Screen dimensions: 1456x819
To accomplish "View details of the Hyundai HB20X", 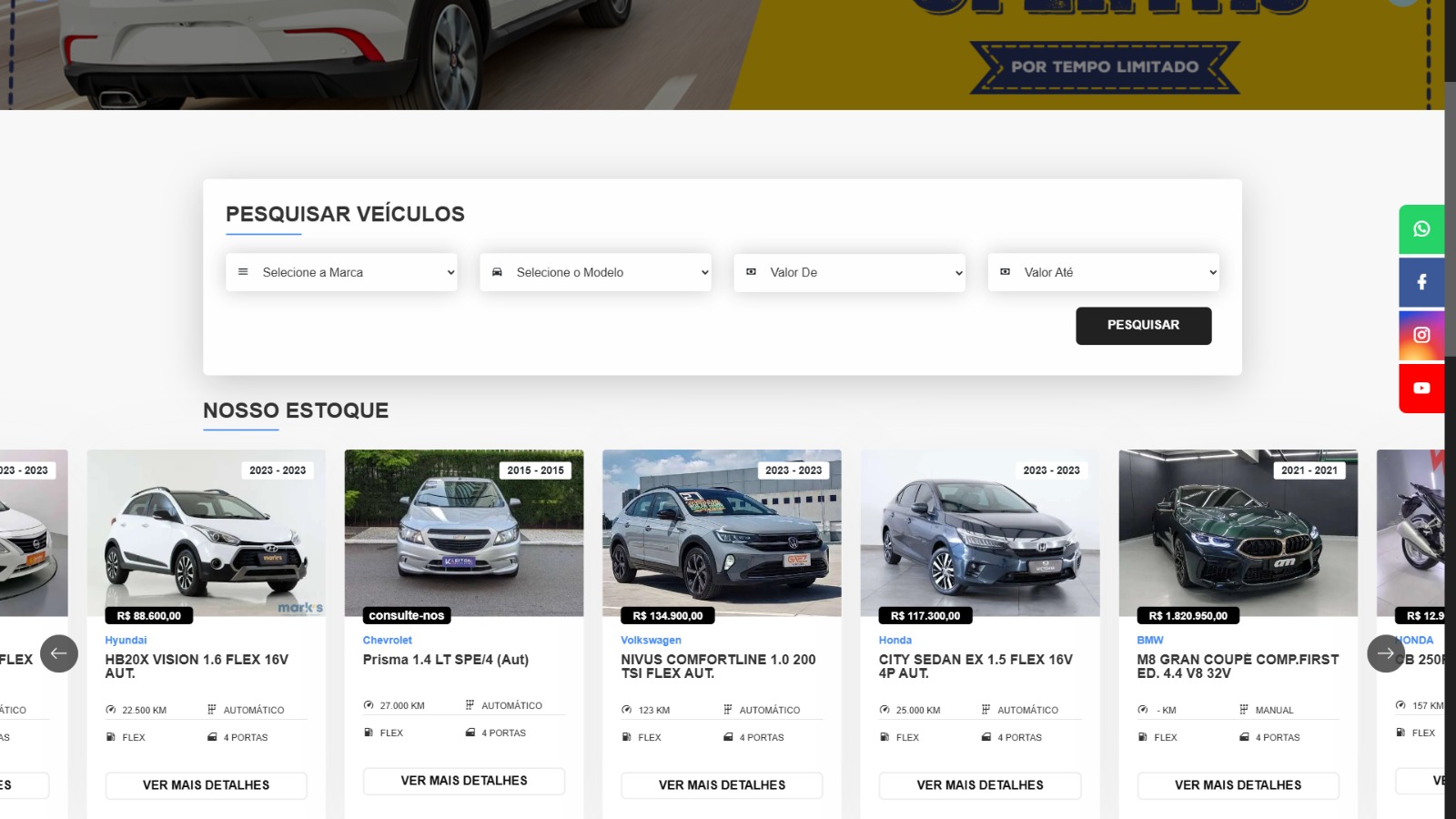I will [x=207, y=785].
